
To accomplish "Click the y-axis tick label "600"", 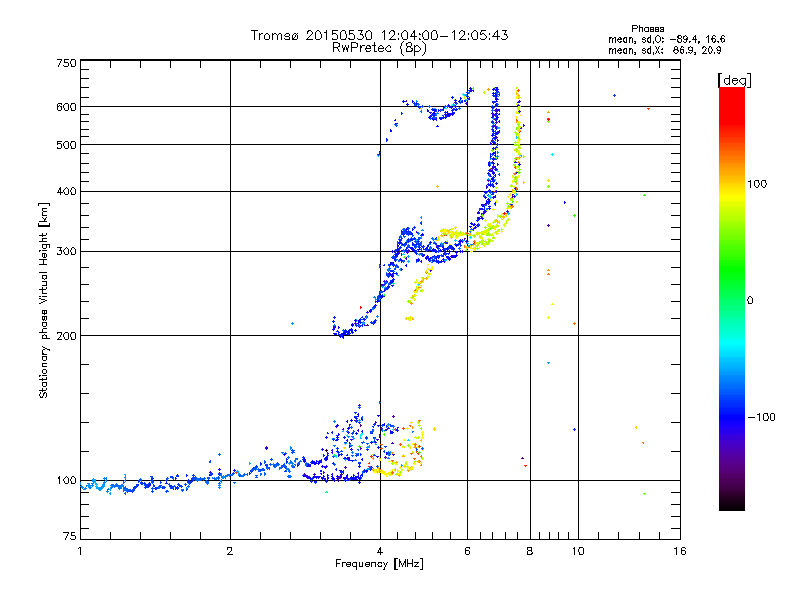I will tap(66, 107).
